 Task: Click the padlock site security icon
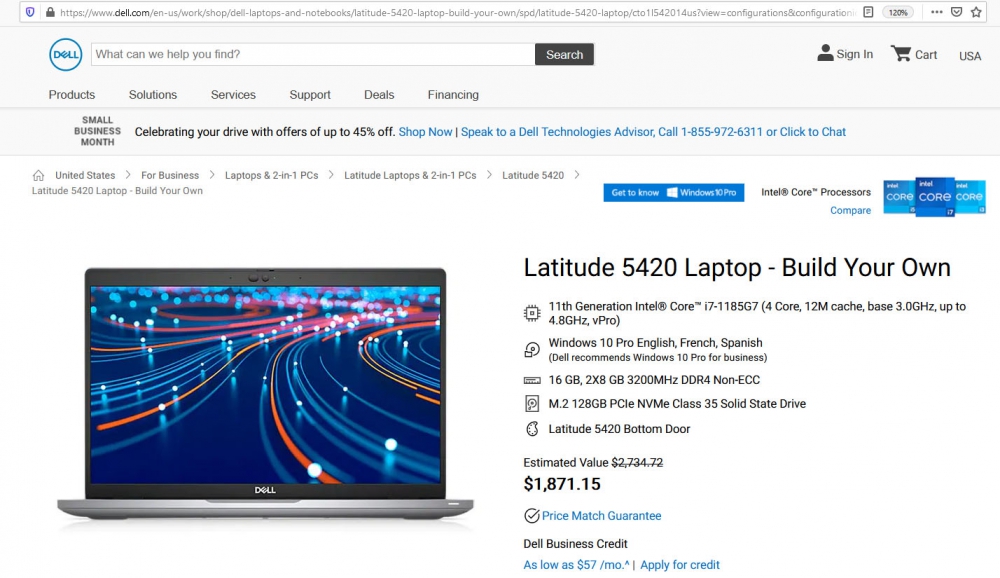tap(50, 12)
